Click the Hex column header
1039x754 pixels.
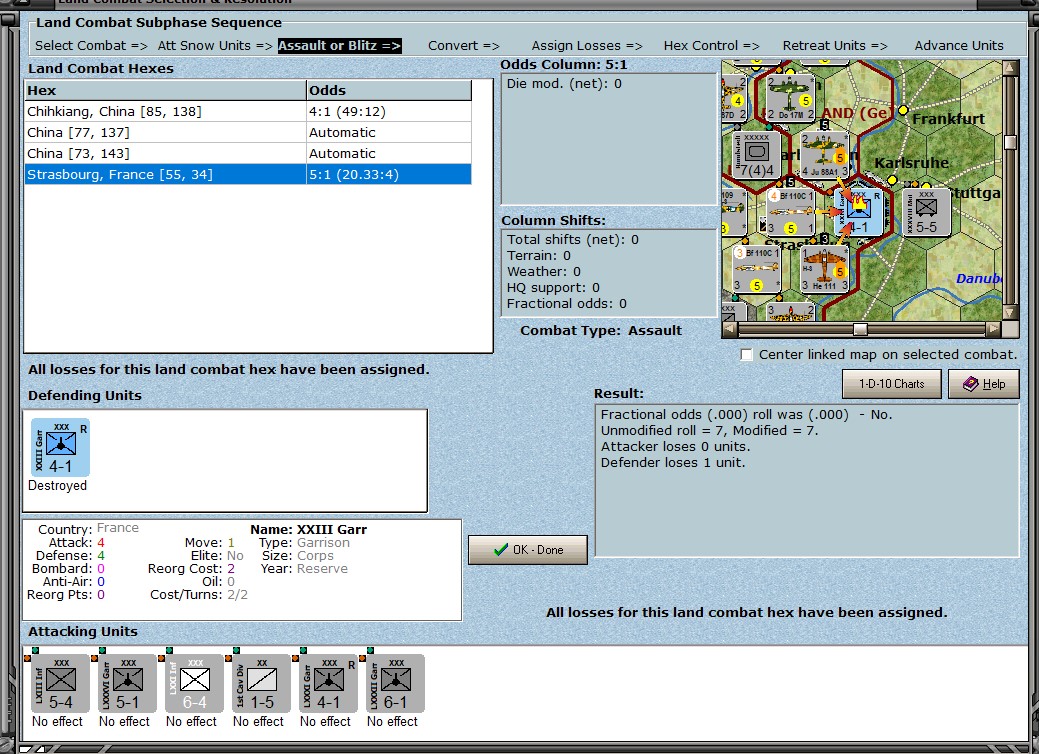click(166, 90)
